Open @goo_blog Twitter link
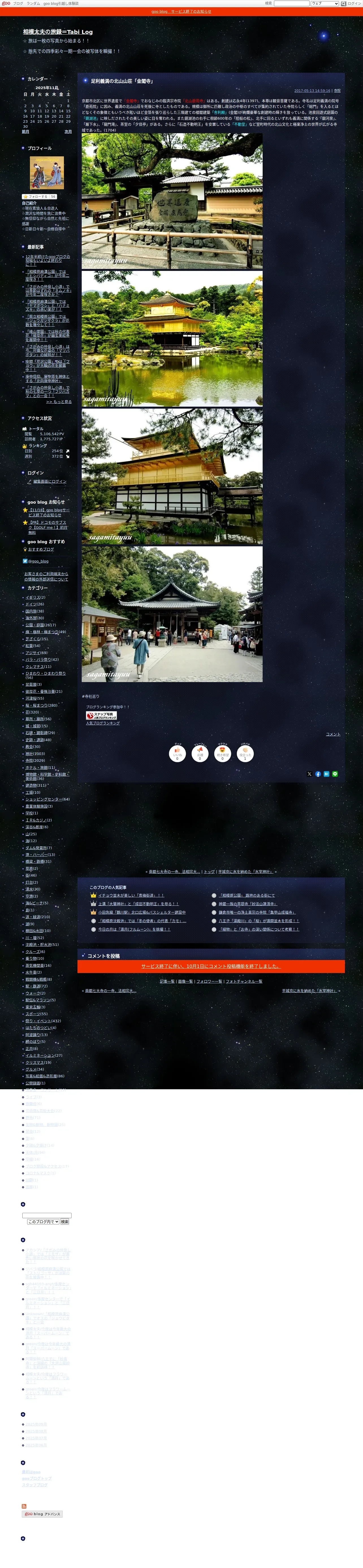 (38, 561)
